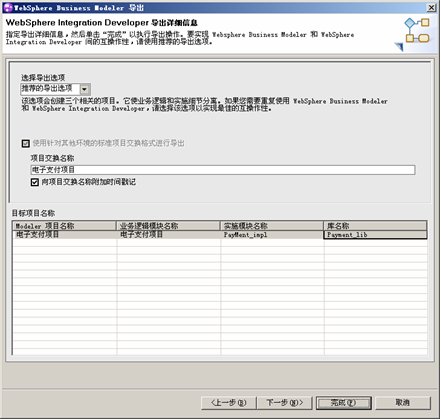Click the 取消 (Cancel) button

403,403
